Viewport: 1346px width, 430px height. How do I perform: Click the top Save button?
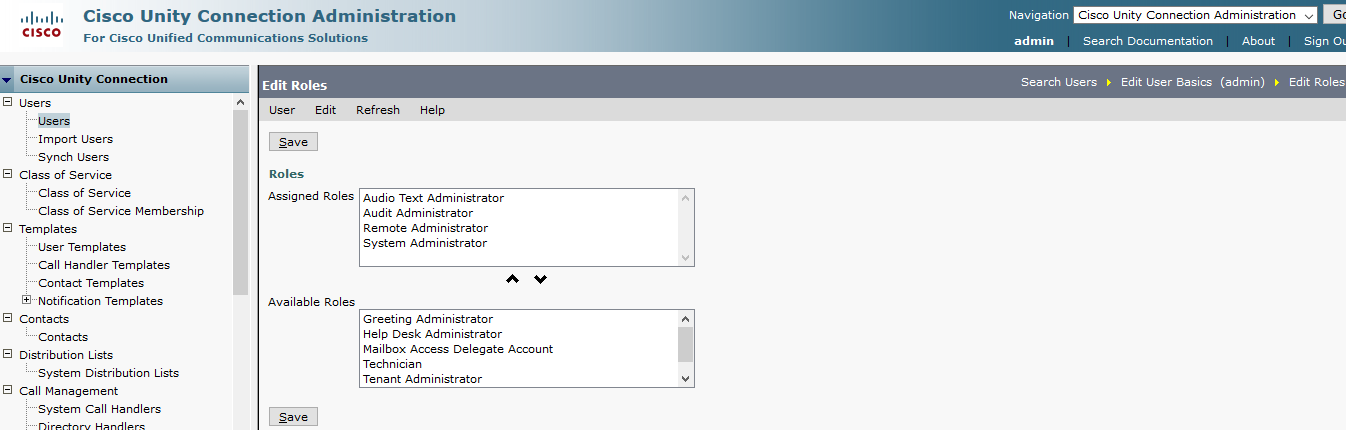point(293,142)
